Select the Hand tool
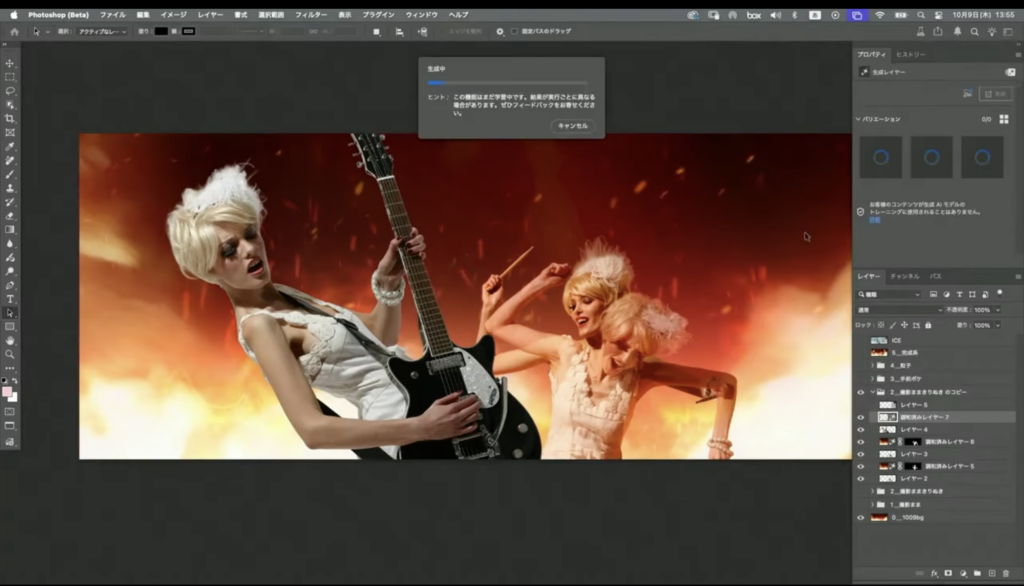Screen dimensions: 1024x586 pyautogui.click(x=10, y=340)
